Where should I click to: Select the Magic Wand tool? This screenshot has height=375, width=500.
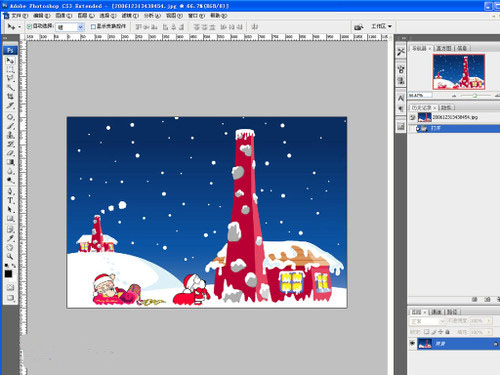[10, 87]
